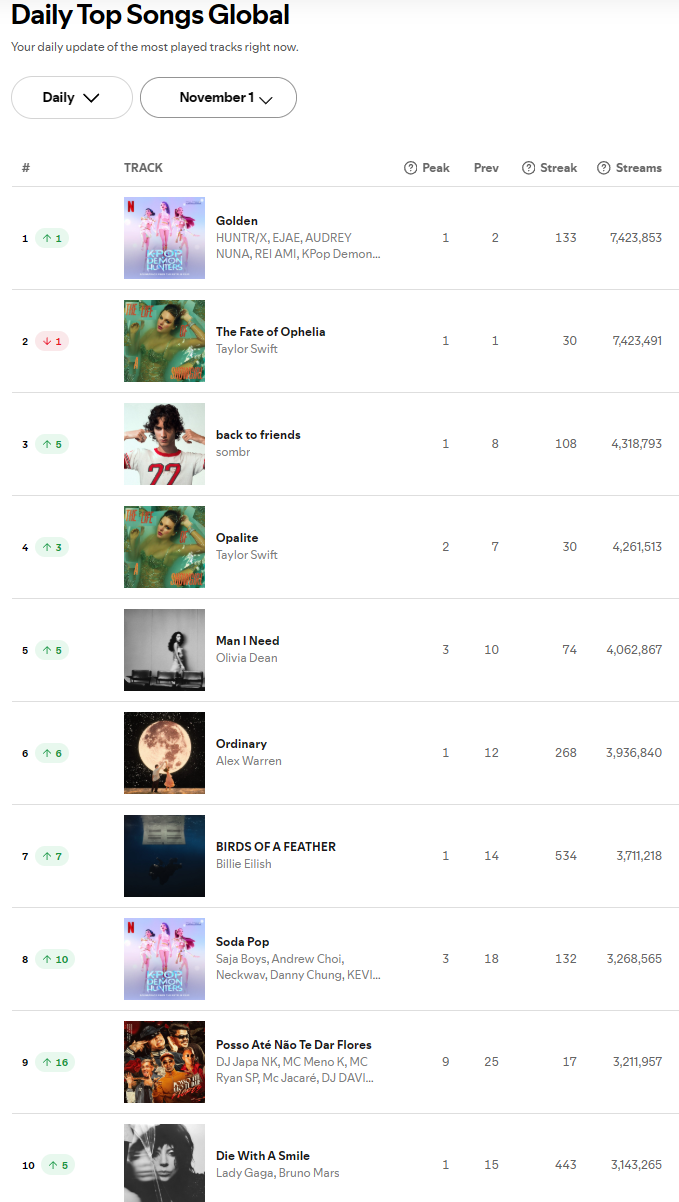Click the help icon beside Streams column
679x1202 pixels.
pyautogui.click(x=604, y=168)
